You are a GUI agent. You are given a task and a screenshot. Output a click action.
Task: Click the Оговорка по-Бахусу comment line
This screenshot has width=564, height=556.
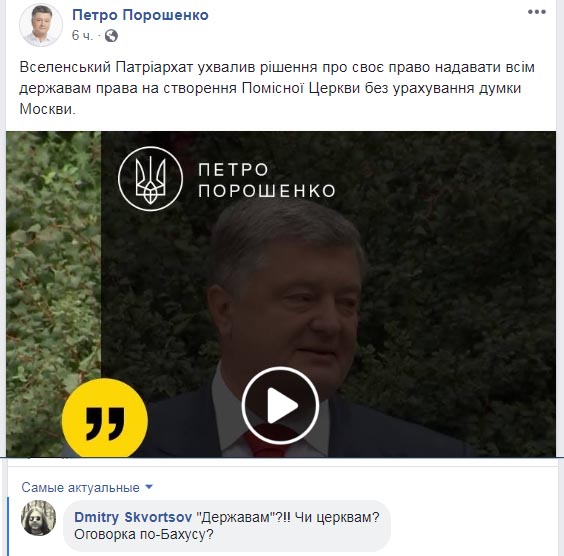144,534
